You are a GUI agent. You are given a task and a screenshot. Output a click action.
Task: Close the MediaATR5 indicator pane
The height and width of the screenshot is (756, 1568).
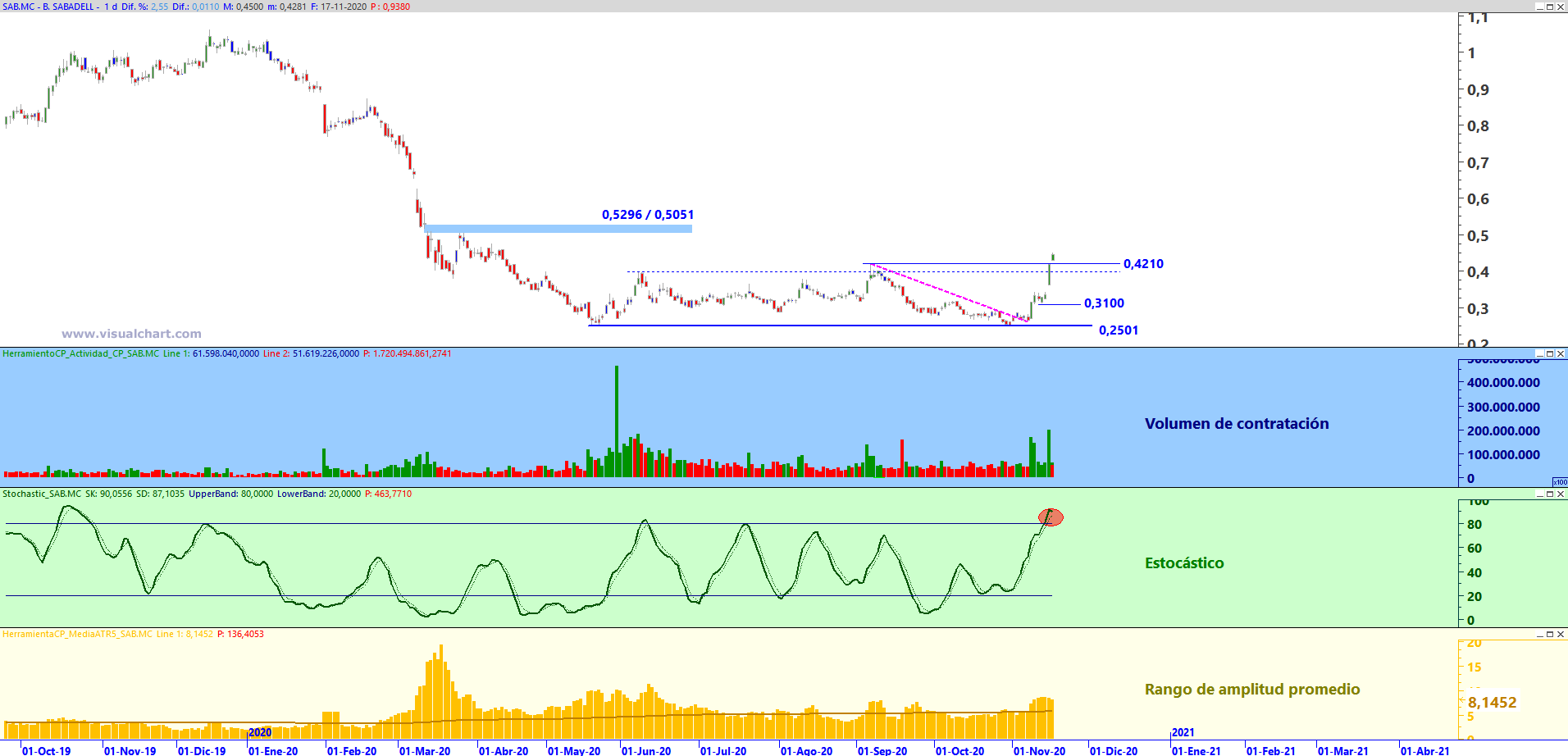point(1561,634)
